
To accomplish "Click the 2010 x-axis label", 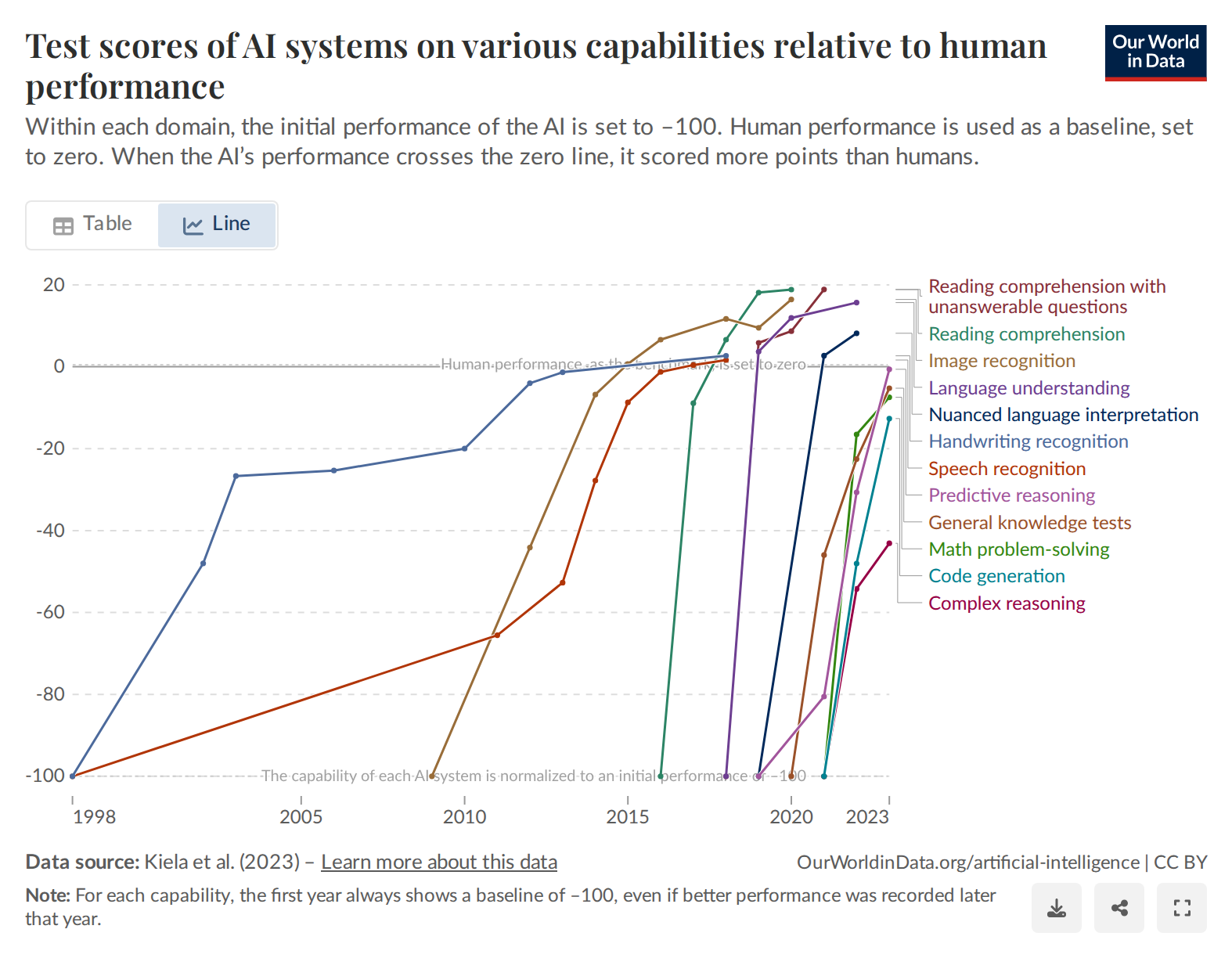I will [x=464, y=817].
